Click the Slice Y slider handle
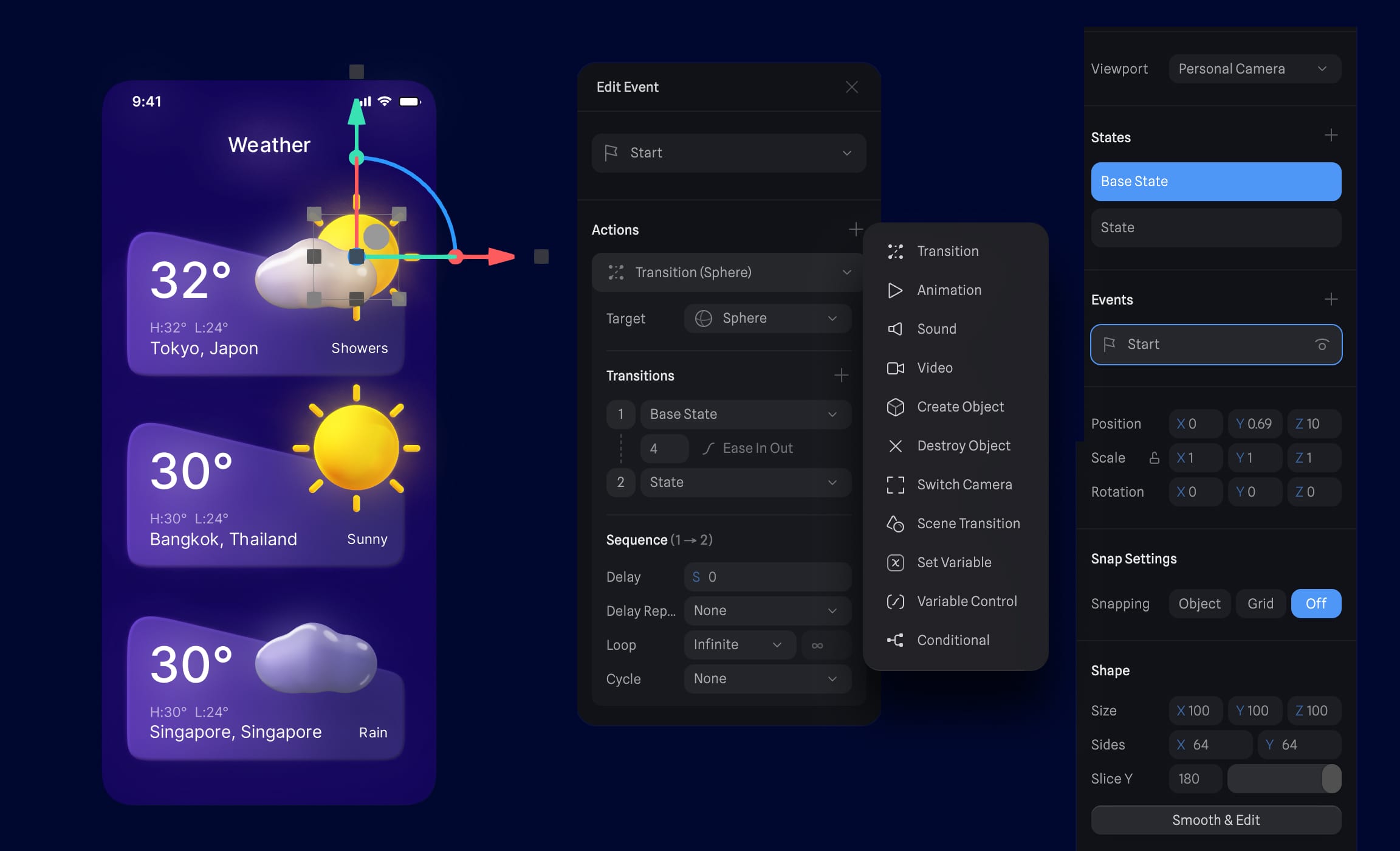 (x=1331, y=779)
